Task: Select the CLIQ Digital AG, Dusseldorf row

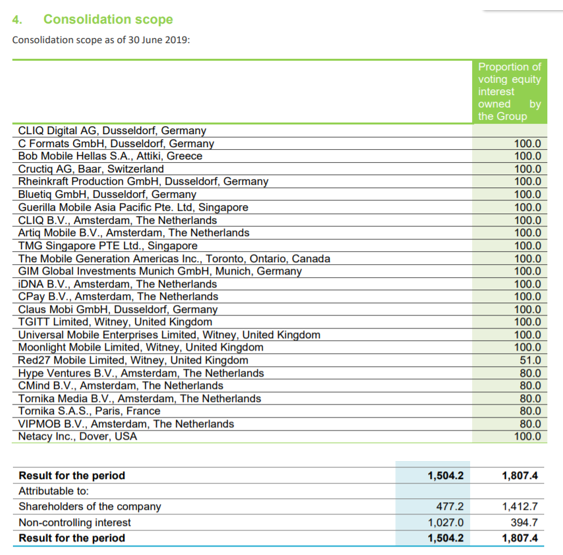Action: point(279,130)
